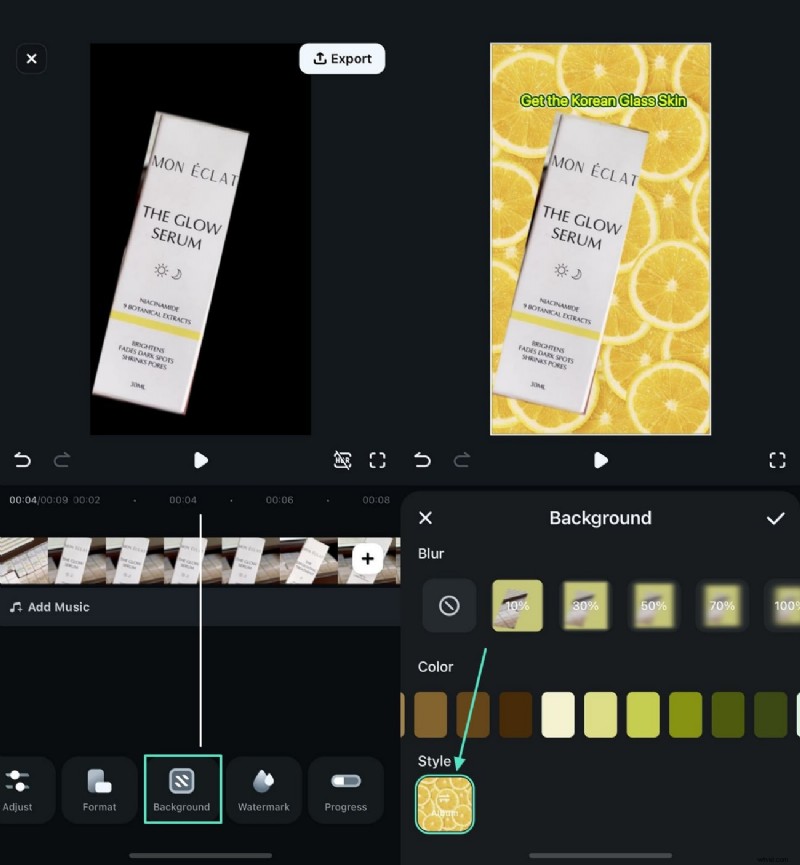Tap the Redo icon above the timeline
Screen dimensions: 800x865
pos(62,460)
